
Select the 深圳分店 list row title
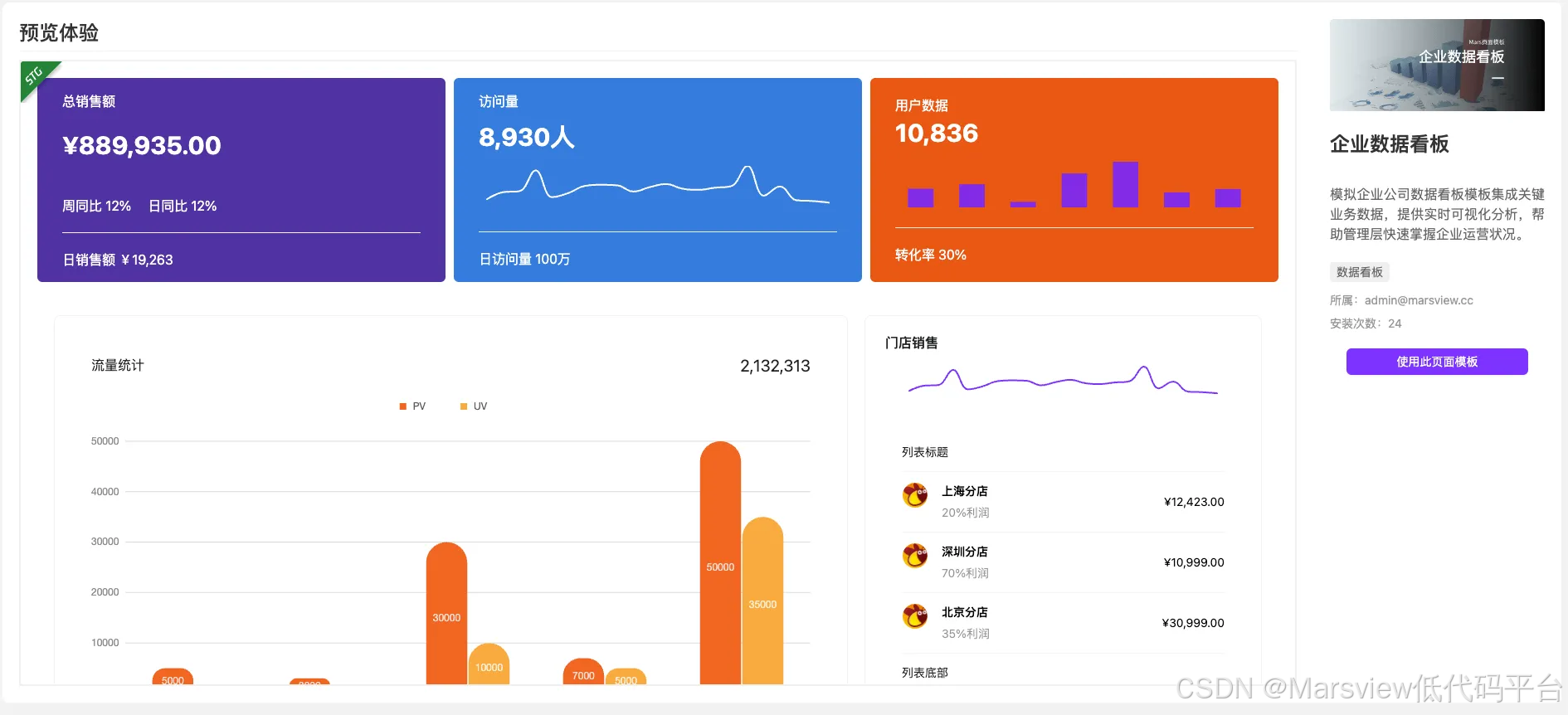[x=964, y=552]
